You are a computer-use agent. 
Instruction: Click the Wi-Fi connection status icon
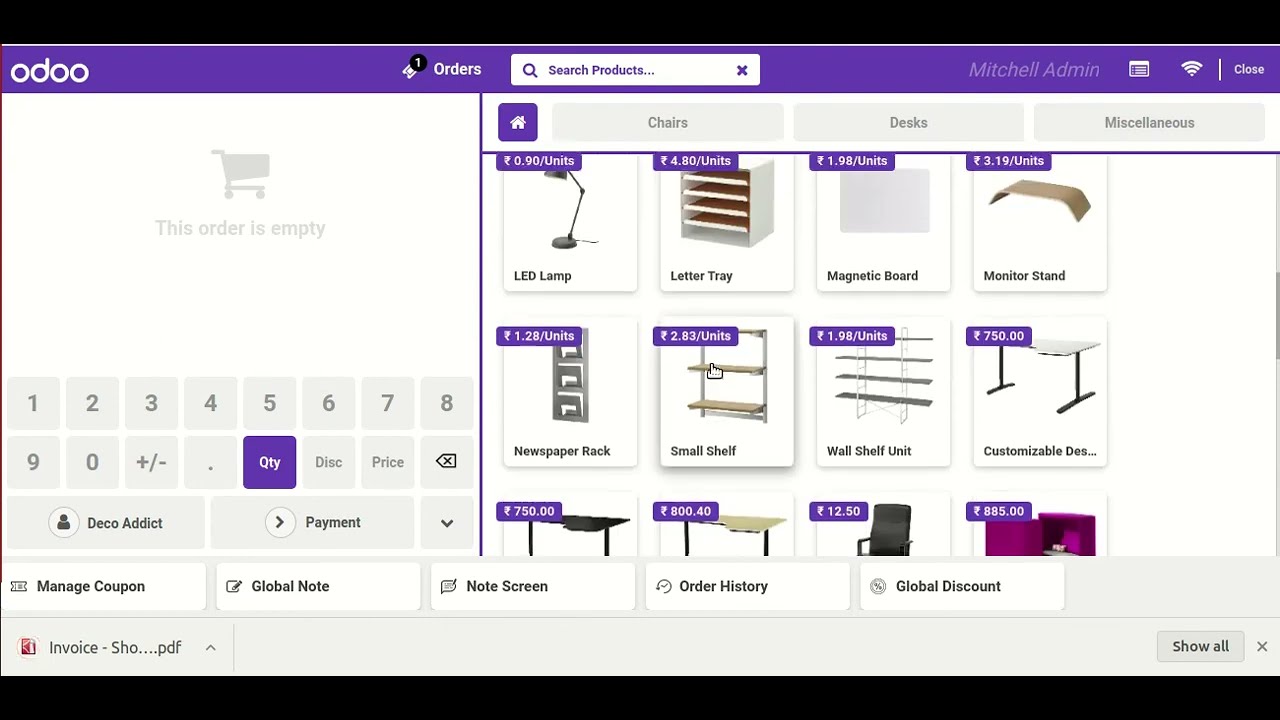[x=1192, y=69]
